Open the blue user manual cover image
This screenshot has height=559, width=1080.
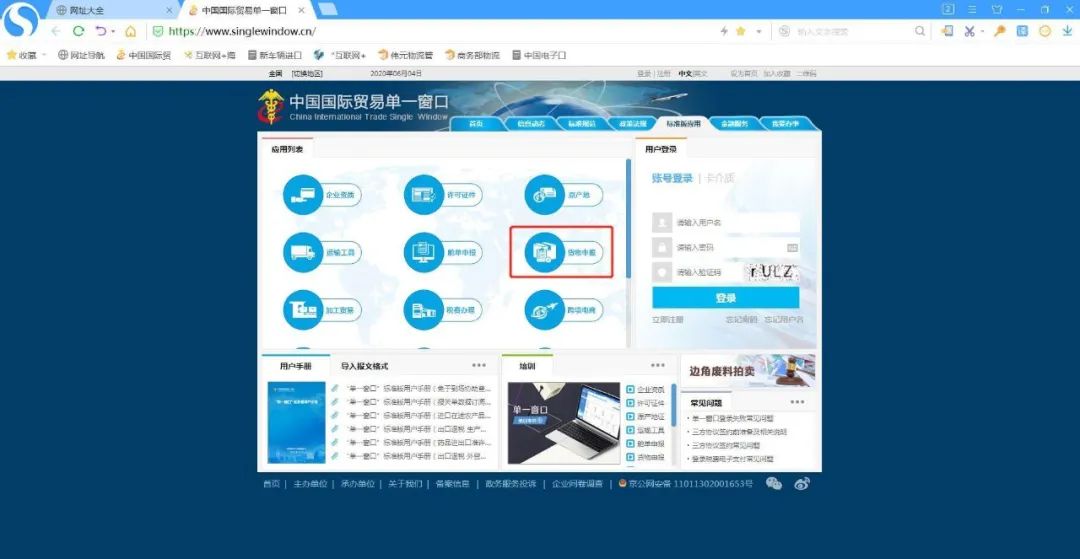coord(296,423)
